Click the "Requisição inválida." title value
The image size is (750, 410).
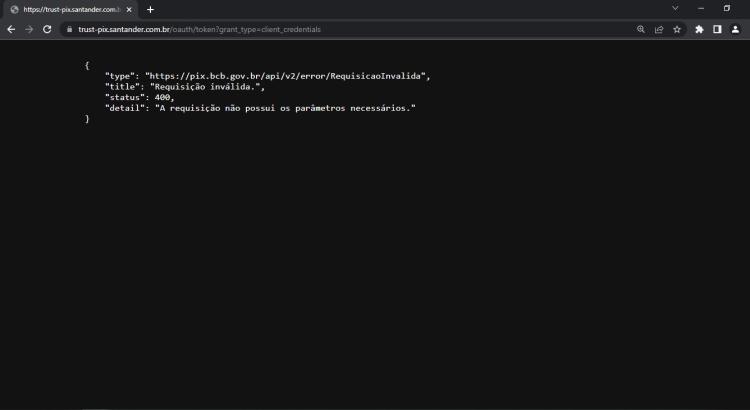(x=205, y=87)
